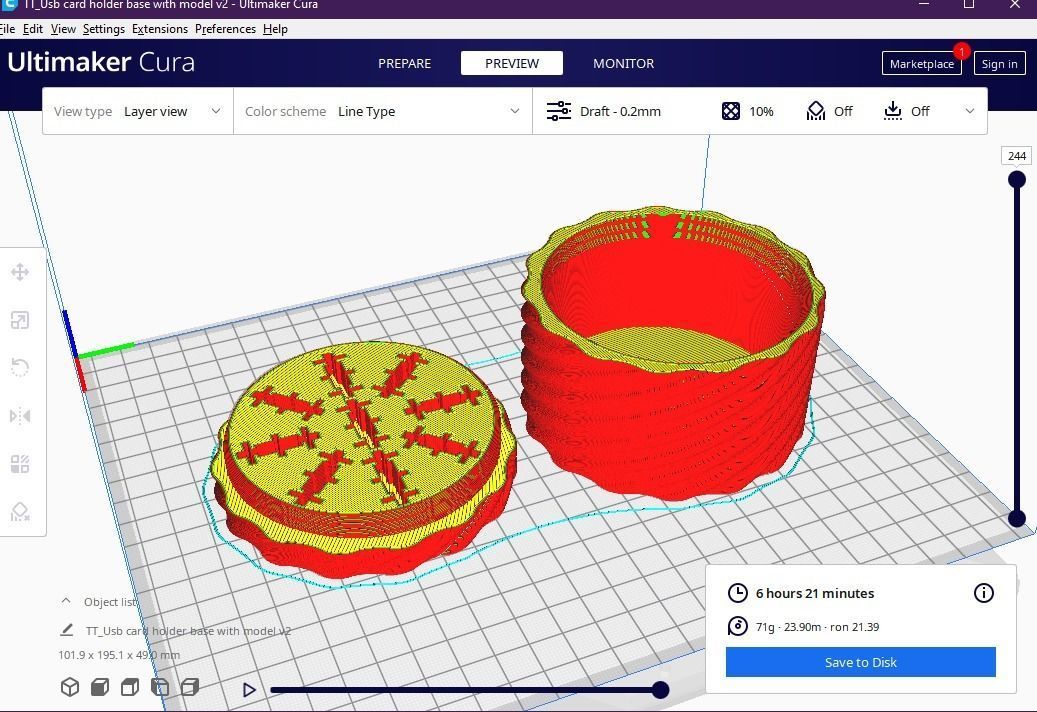1037x712 pixels.
Task: Click the 6 hours 21 minutes estimate
Action: click(815, 593)
